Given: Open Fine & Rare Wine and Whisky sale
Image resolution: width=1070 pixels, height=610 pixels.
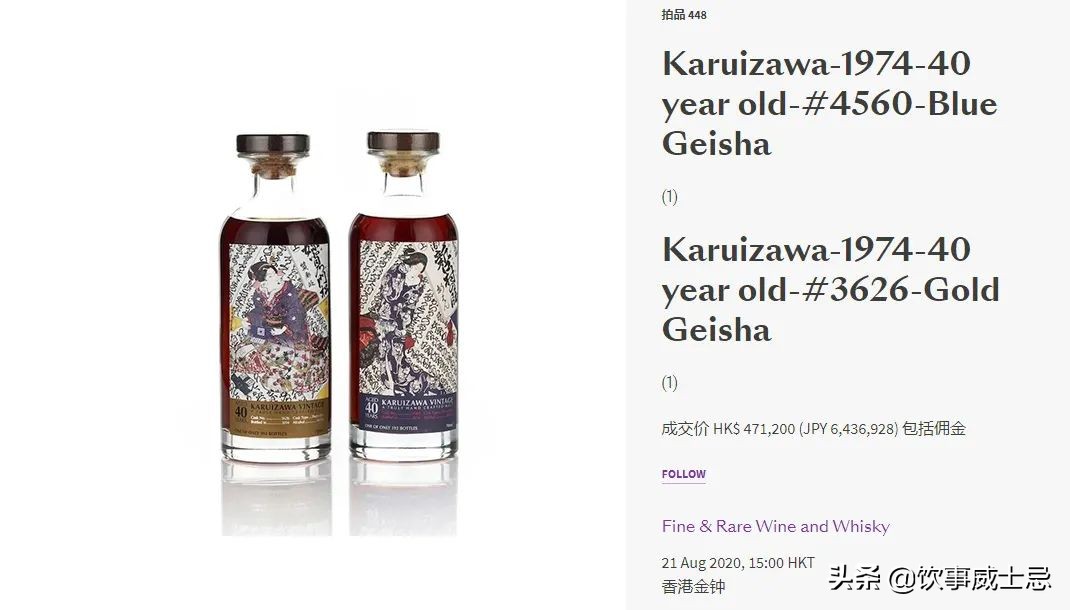Looking at the screenshot, I should pyautogui.click(x=776, y=526).
